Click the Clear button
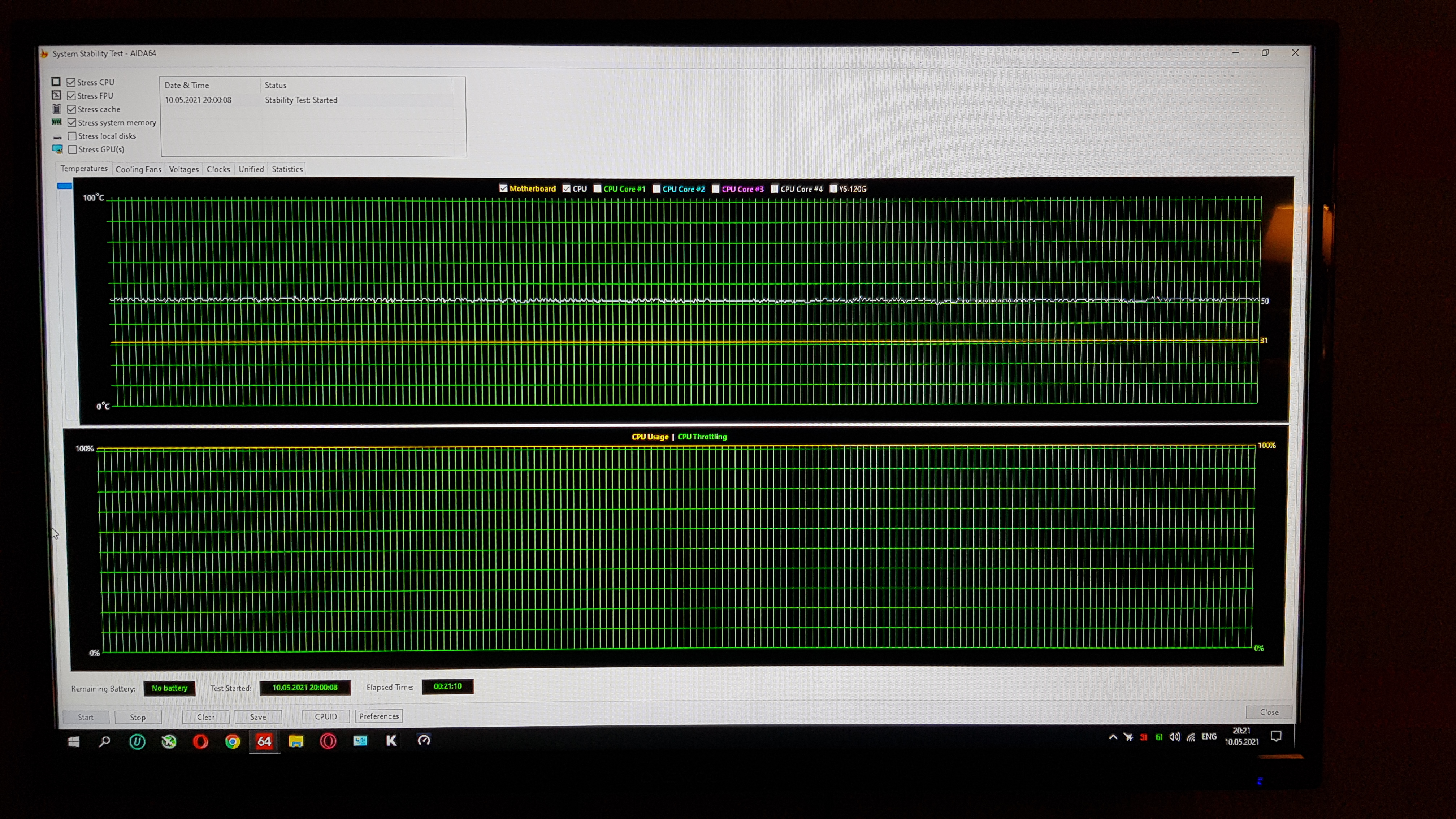 coord(206,717)
